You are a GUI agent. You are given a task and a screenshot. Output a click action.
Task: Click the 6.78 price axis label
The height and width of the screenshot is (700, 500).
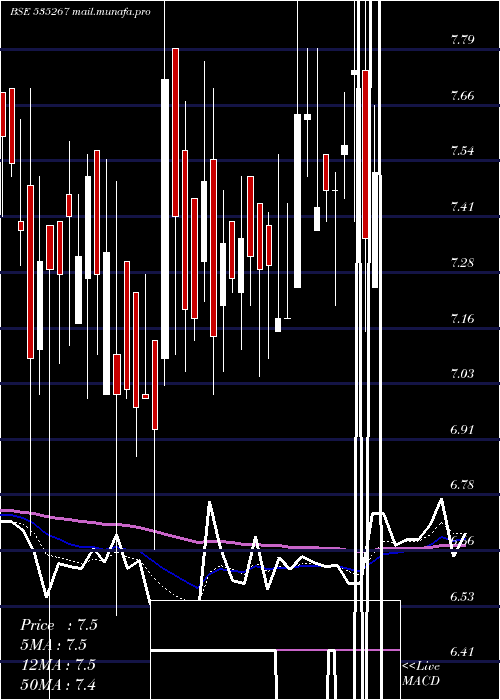(x=462, y=485)
